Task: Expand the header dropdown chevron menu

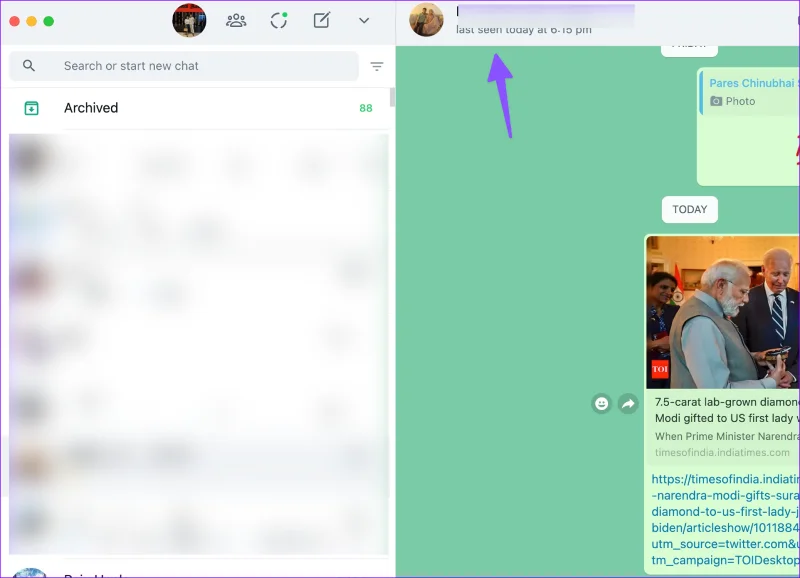Action: point(364,21)
